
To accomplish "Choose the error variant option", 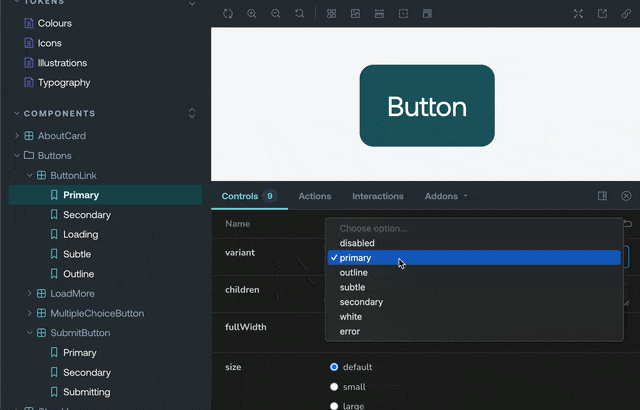I will 474,331.
